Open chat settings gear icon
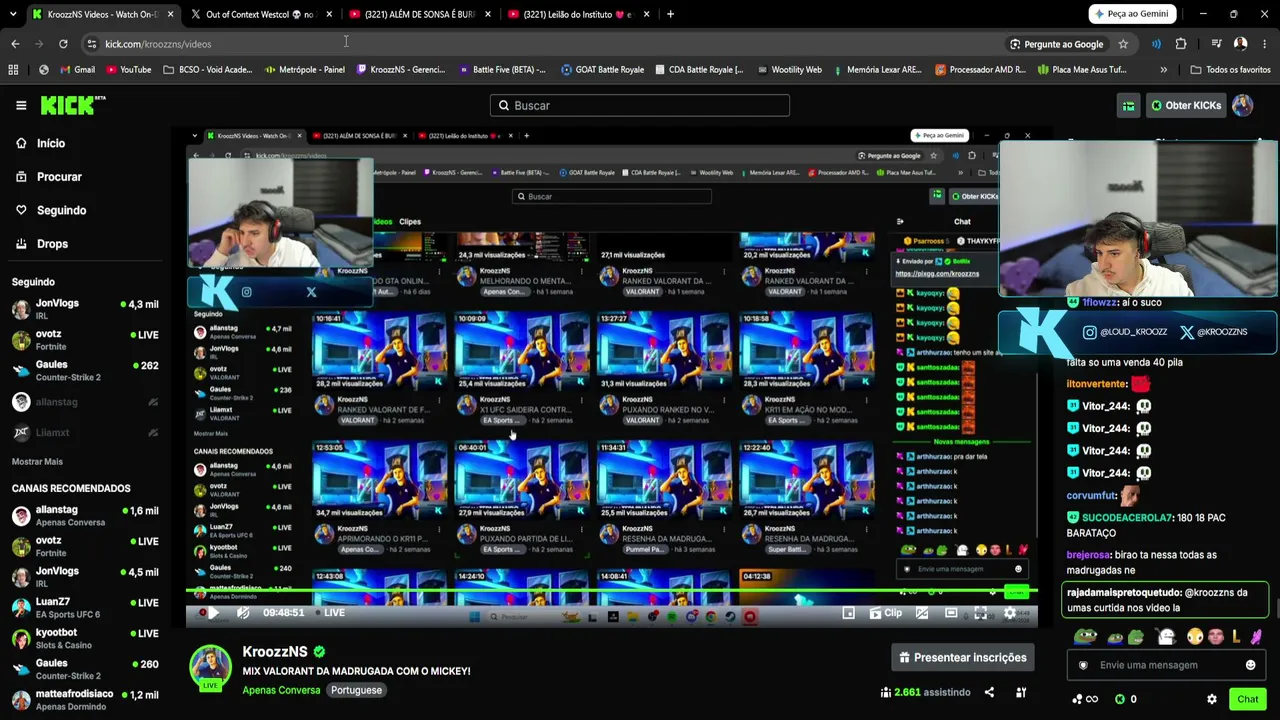 (x=1212, y=699)
